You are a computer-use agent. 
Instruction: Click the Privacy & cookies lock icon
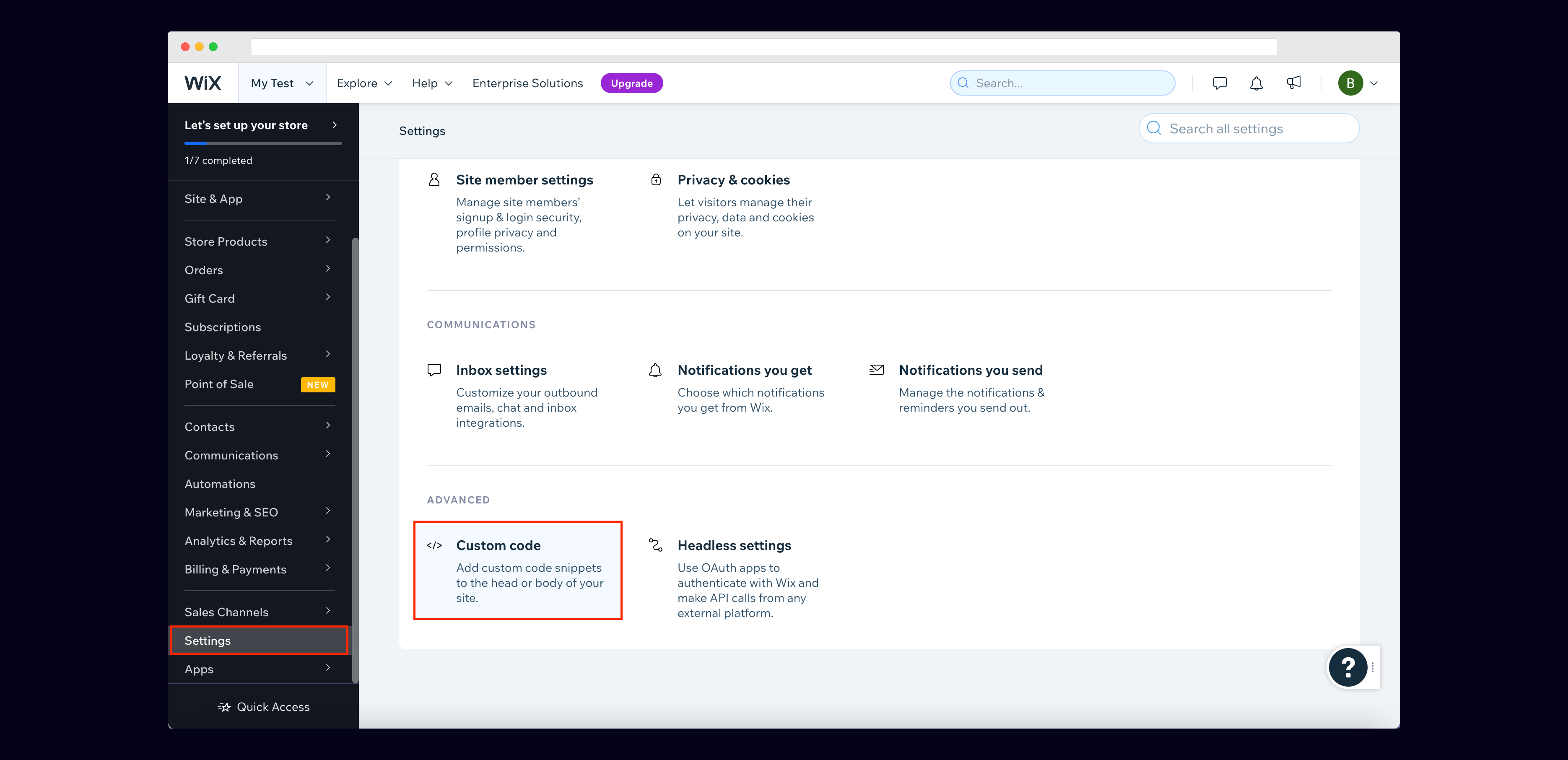pos(656,179)
